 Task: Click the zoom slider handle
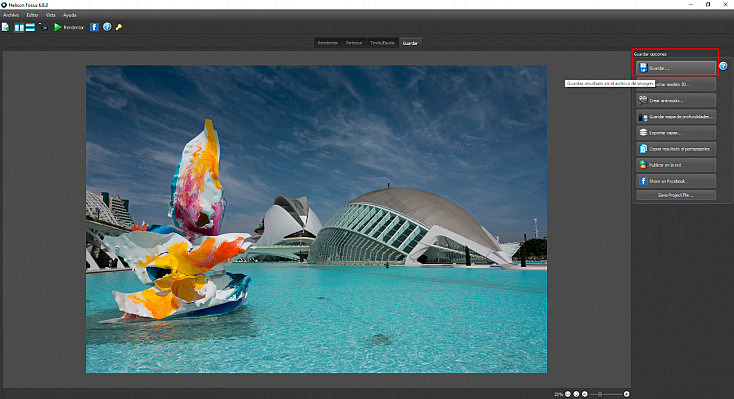point(600,394)
